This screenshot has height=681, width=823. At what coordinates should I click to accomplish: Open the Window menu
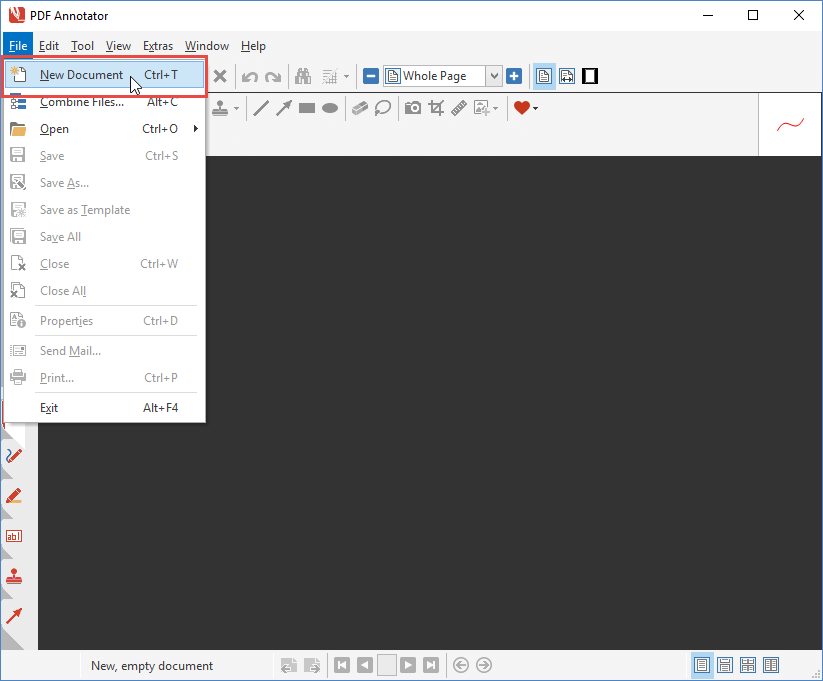207,46
